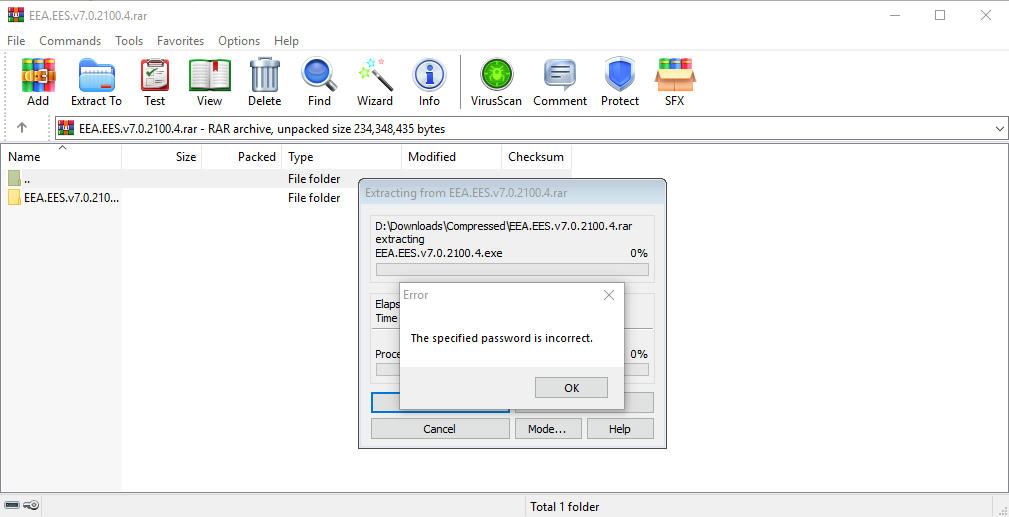Sort by the Checksum column header

click(537, 156)
